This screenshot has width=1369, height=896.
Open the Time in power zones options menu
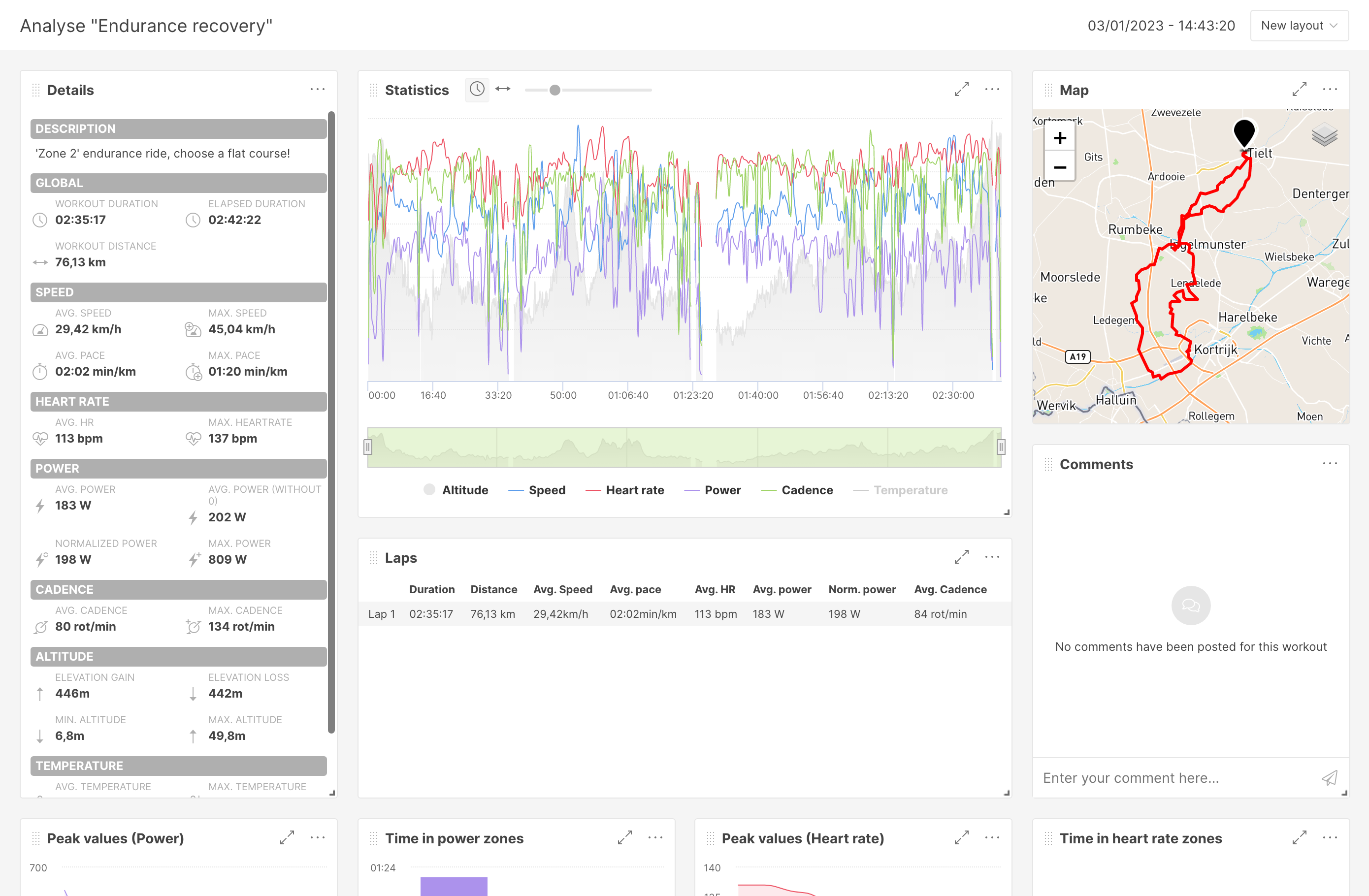(655, 838)
